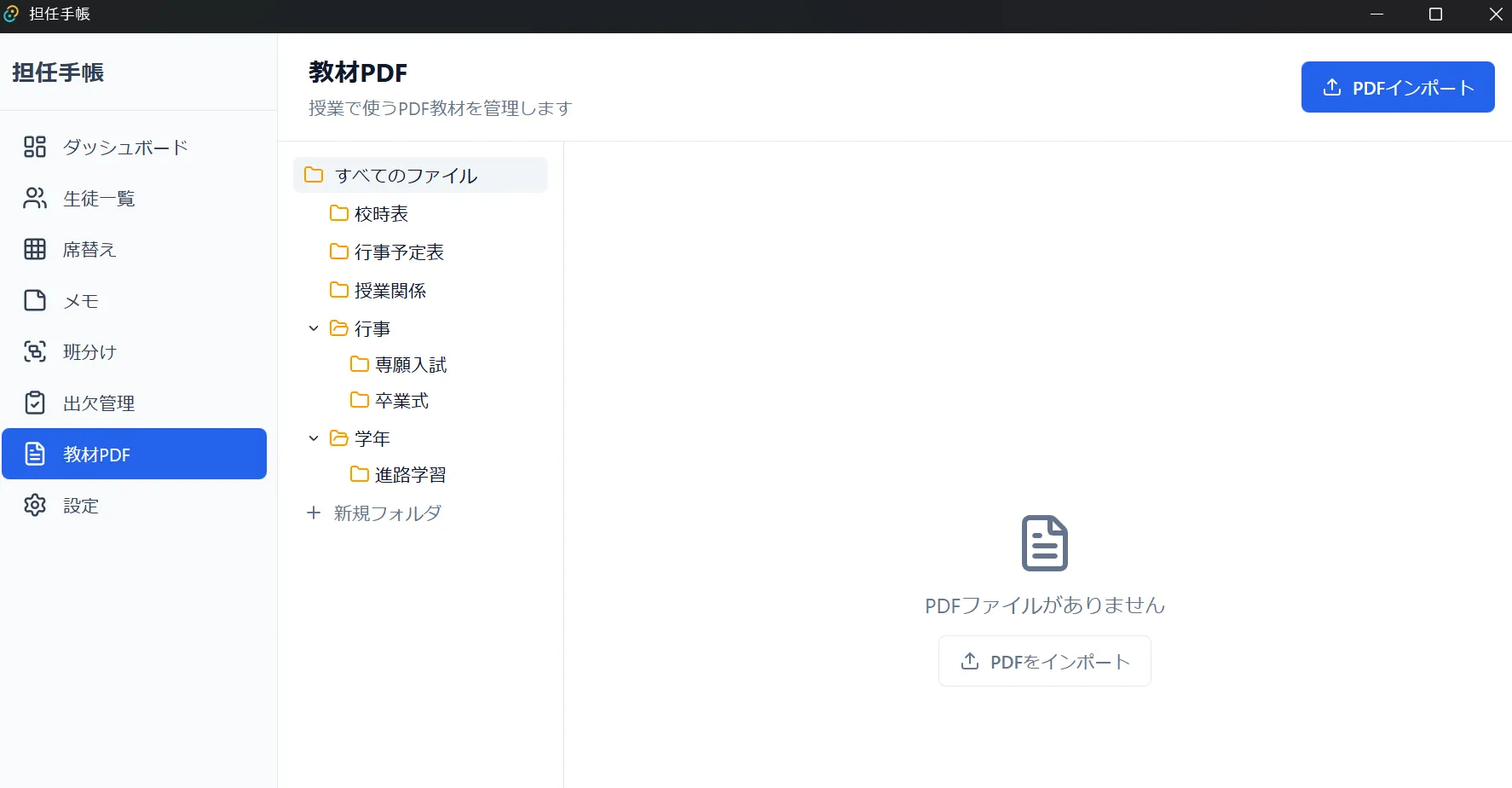Collapse the 学年 folder chevron
1512x788 pixels.
point(312,437)
